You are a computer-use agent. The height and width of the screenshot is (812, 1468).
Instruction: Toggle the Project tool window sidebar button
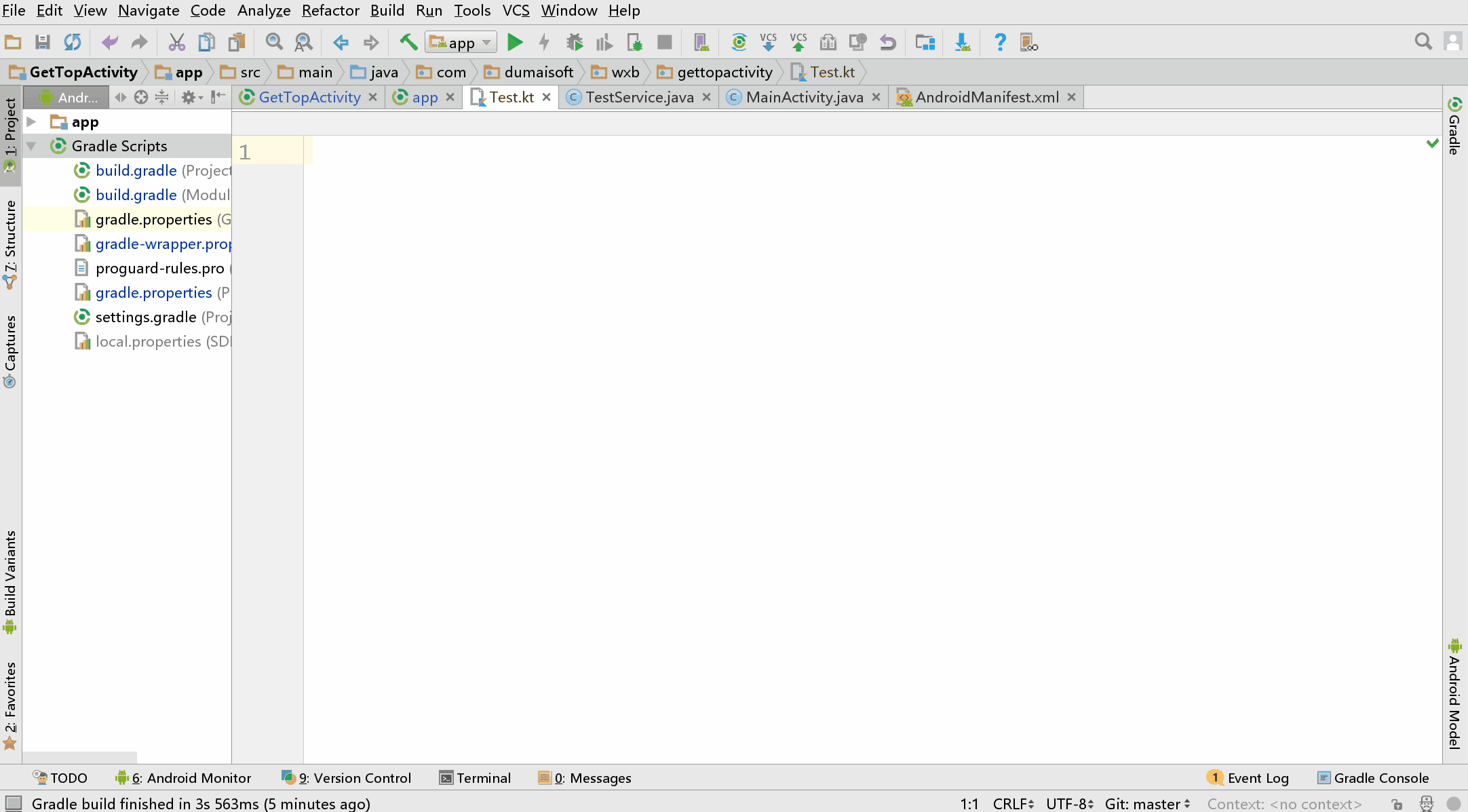tap(10, 128)
